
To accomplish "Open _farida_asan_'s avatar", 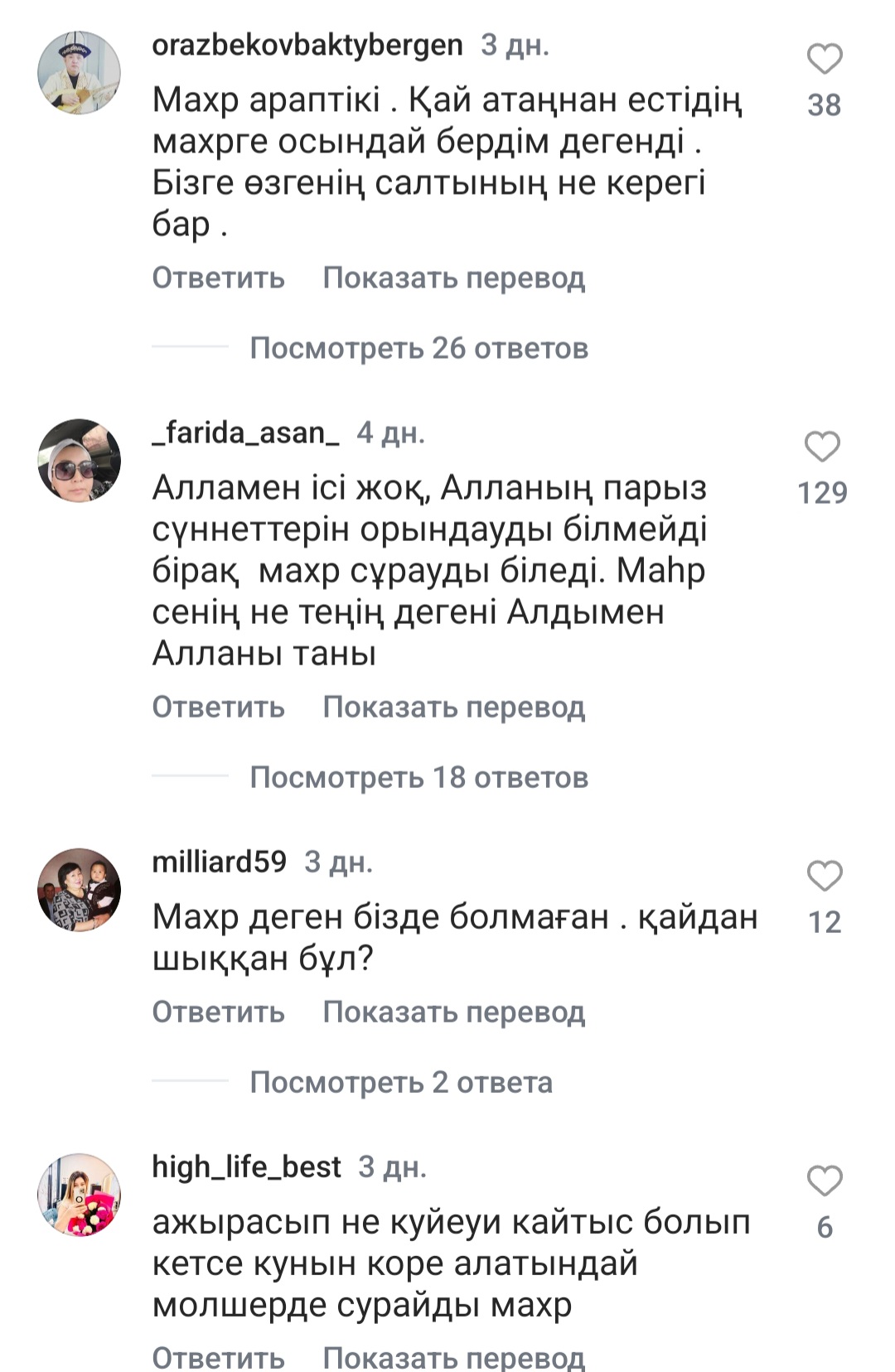I will click(x=80, y=461).
